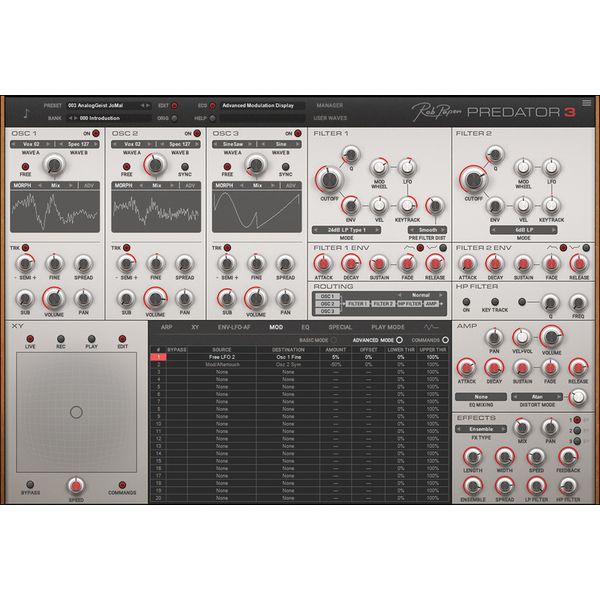600x600 pixels.
Task: Switch to the PLAY MODE tab
Action: click(x=388, y=327)
